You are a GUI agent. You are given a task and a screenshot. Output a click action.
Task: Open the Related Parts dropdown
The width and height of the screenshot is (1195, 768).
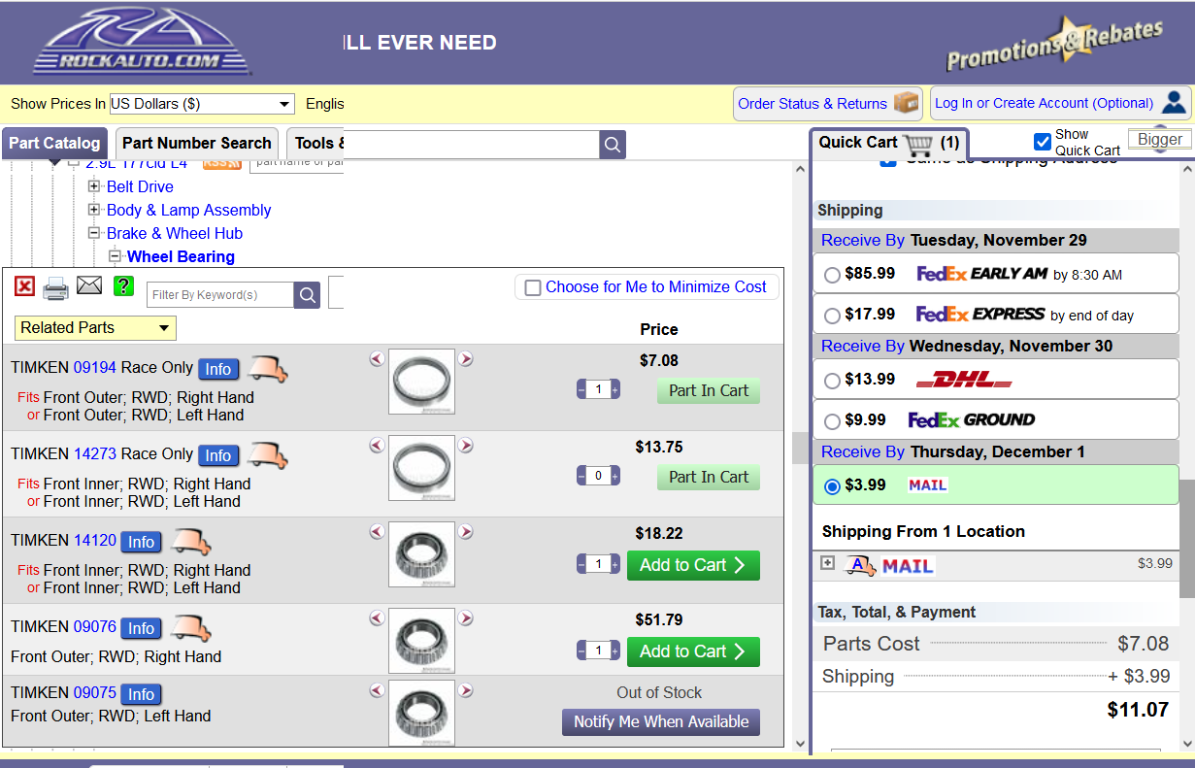pyautogui.click(x=95, y=328)
